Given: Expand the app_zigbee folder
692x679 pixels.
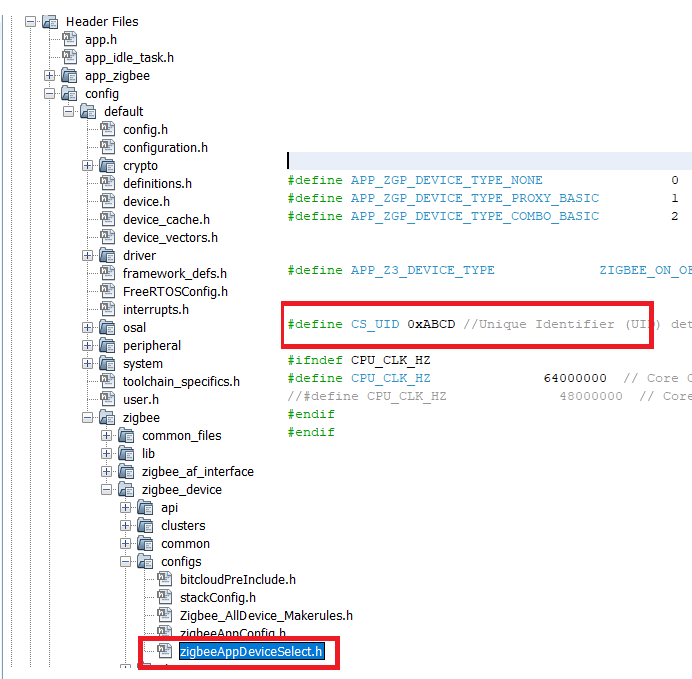Looking at the screenshot, I should click(50, 75).
